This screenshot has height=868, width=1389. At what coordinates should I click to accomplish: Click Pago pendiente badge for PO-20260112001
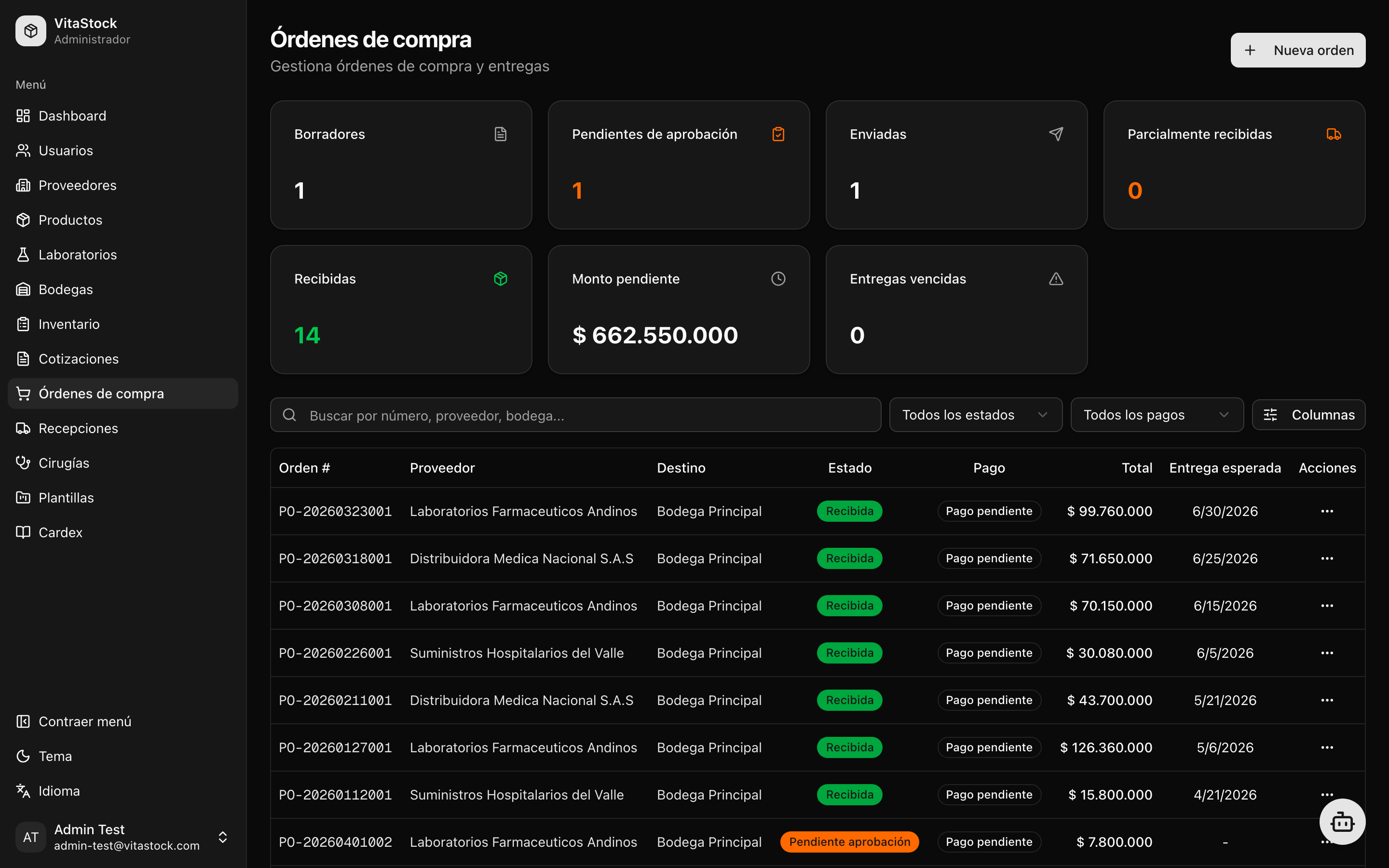pyautogui.click(x=989, y=795)
